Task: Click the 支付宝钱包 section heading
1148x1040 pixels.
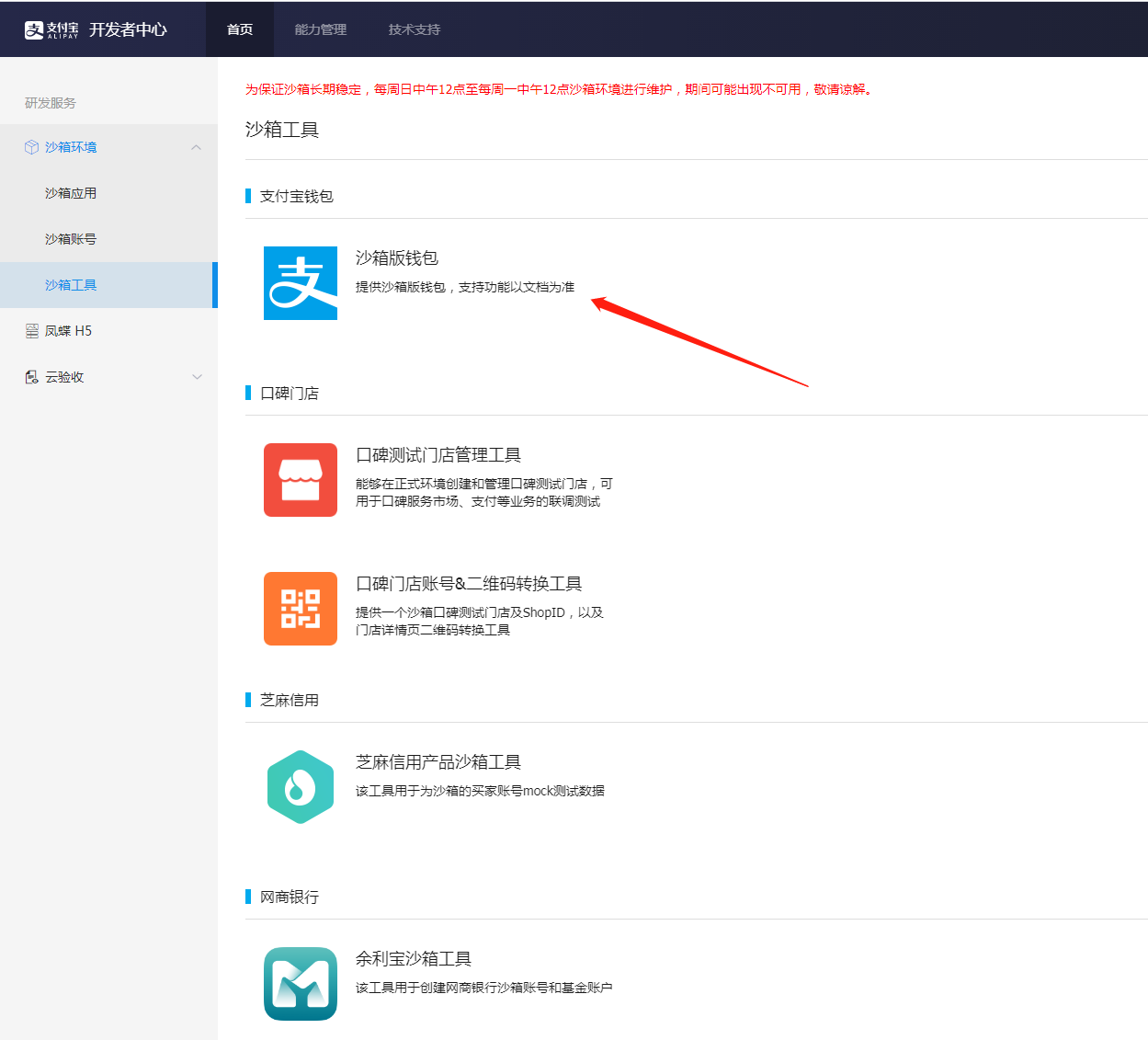Action: [x=297, y=196]
